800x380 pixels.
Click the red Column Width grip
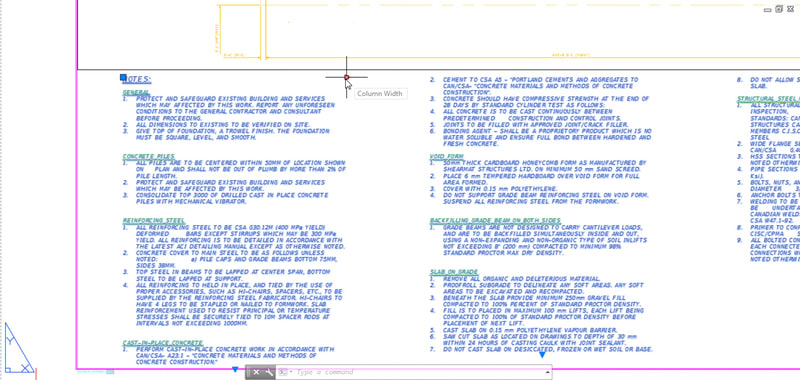(346, 78)
